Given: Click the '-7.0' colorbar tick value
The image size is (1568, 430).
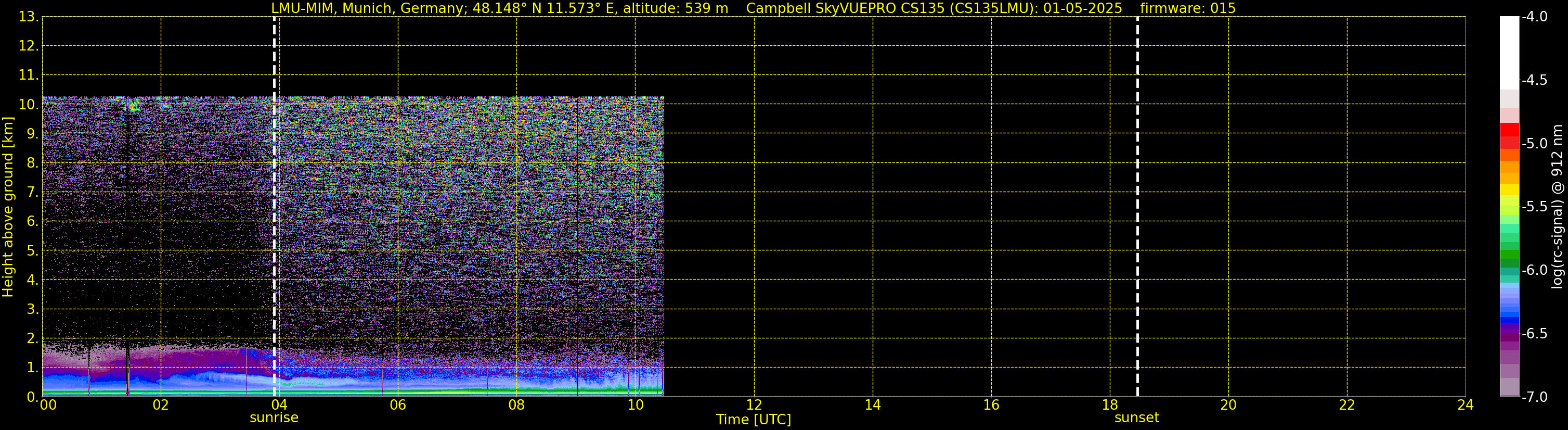Looking at the screenshot, I should pyautogui.click(x=1534, y=397).
